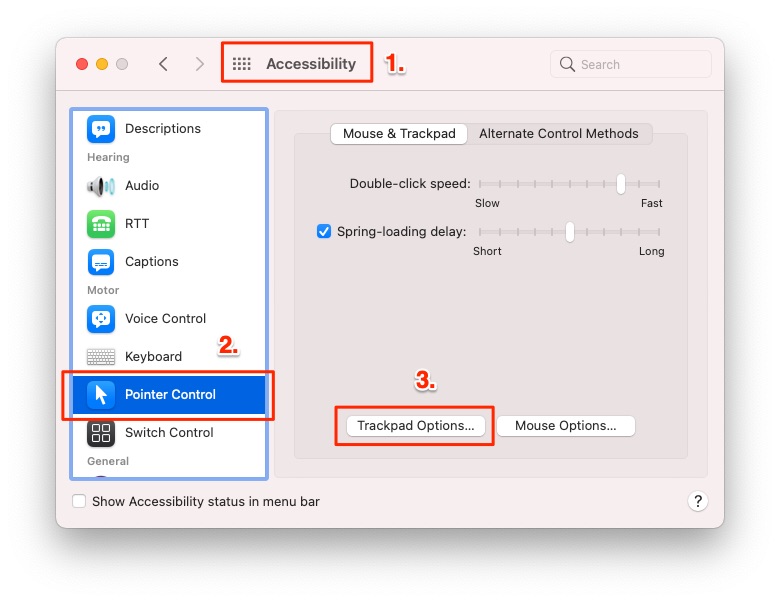The height and width of the screenshot is (602, 780).
Task: Select the Audio speaker icon
Action: (101, 186)
